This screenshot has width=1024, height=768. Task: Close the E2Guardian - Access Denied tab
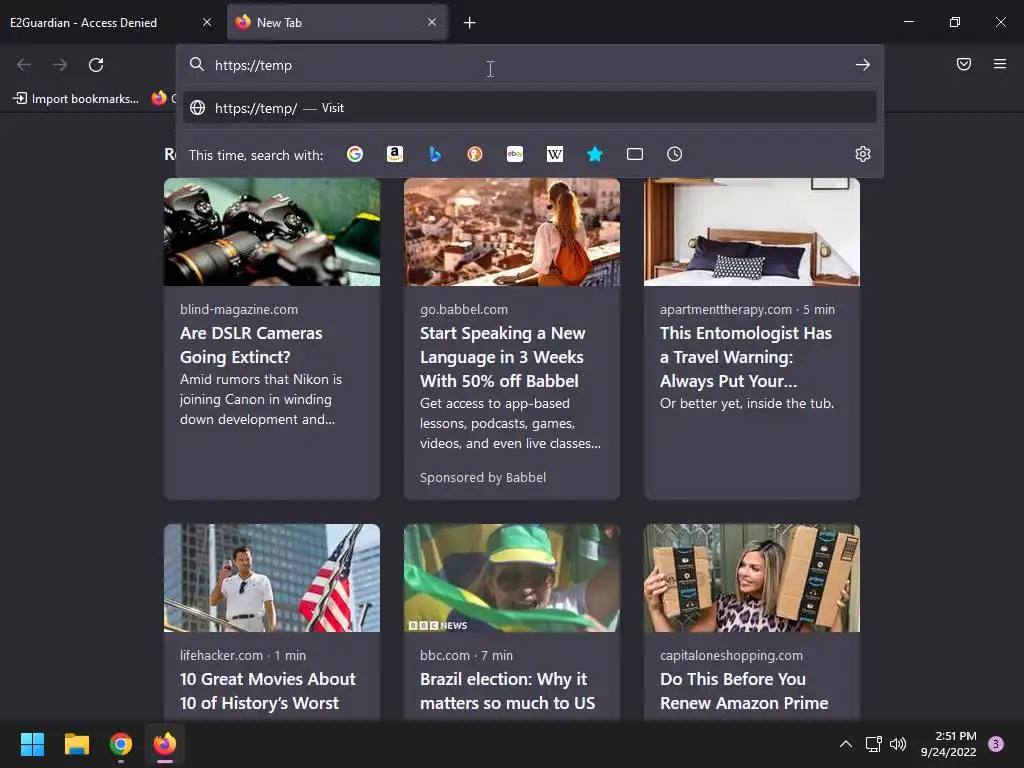click(x=207, y=22)
